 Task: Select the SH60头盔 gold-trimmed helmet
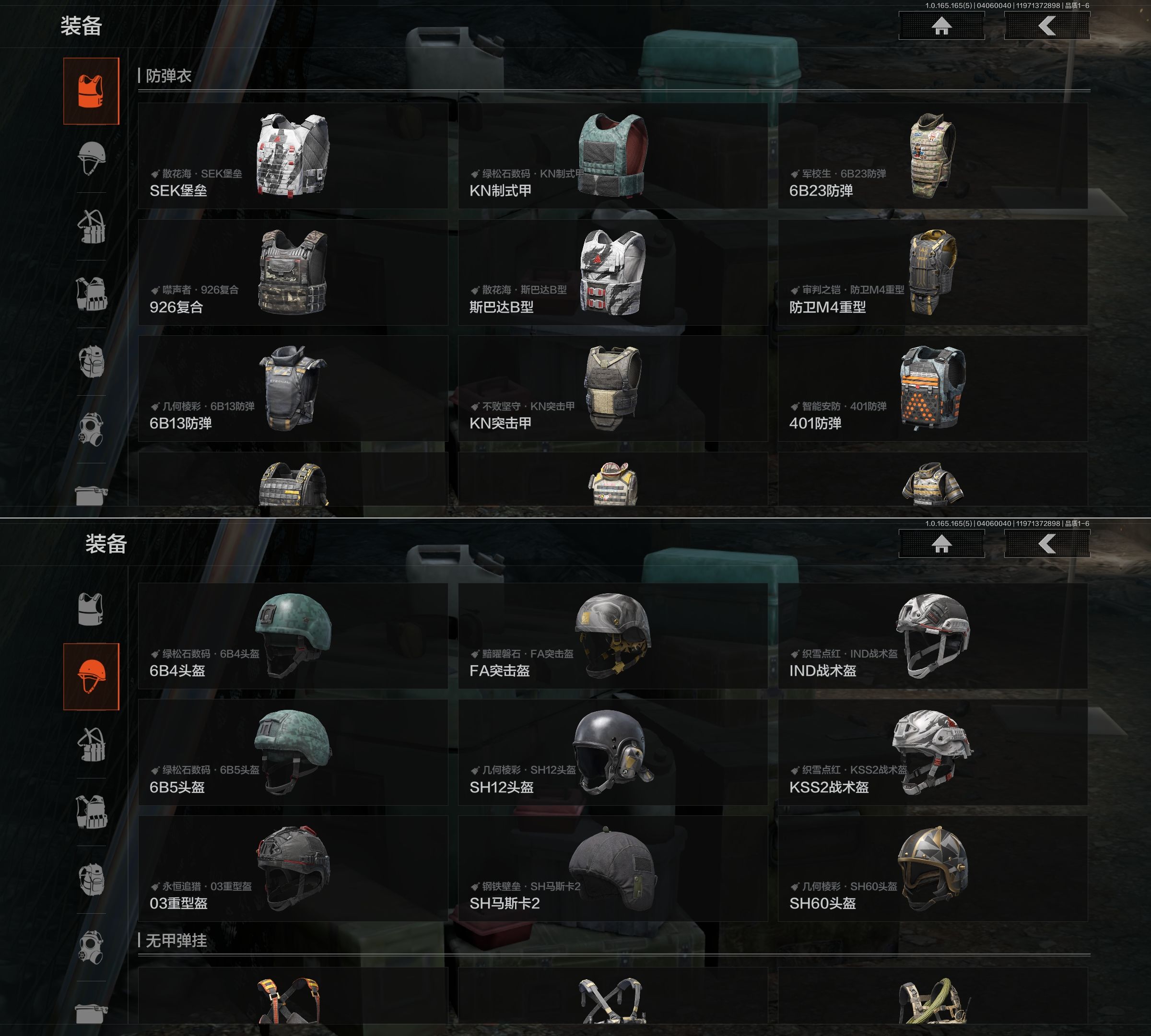coord(932,869)
